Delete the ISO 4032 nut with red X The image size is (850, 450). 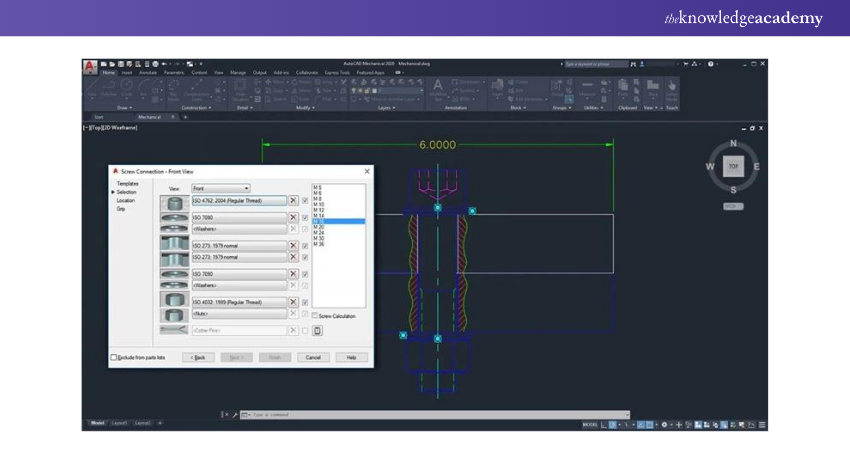click(x=293, y=301)
